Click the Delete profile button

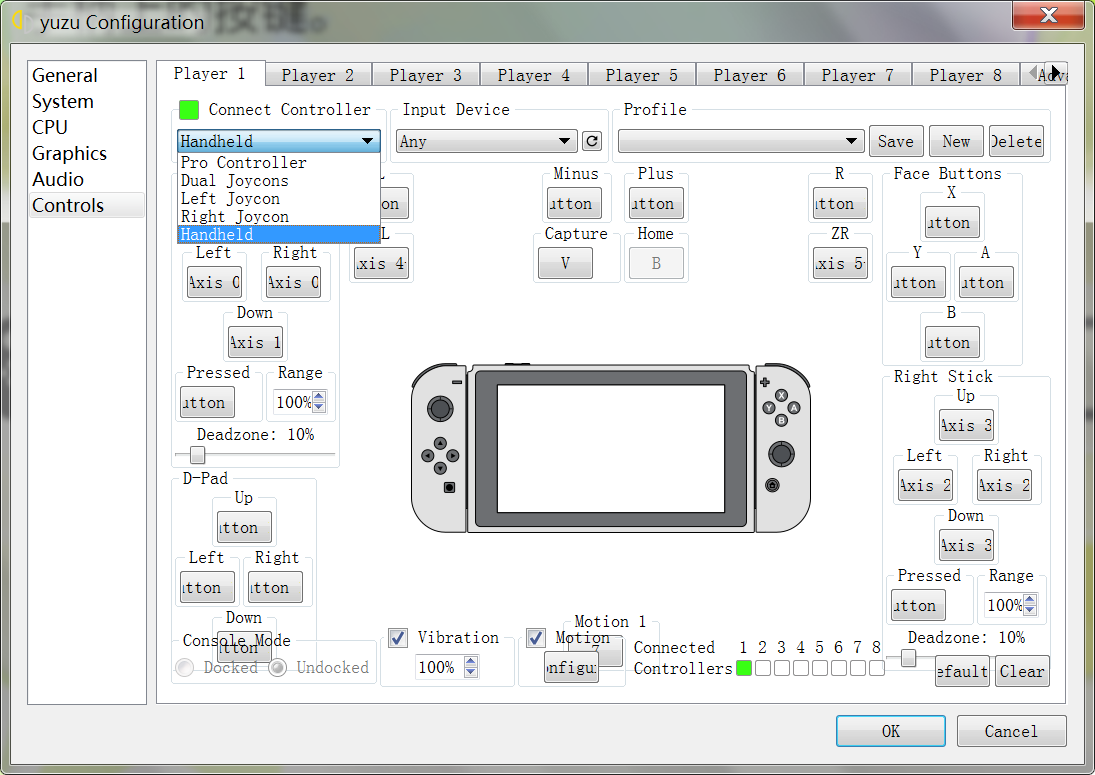tap(1016, 141)
